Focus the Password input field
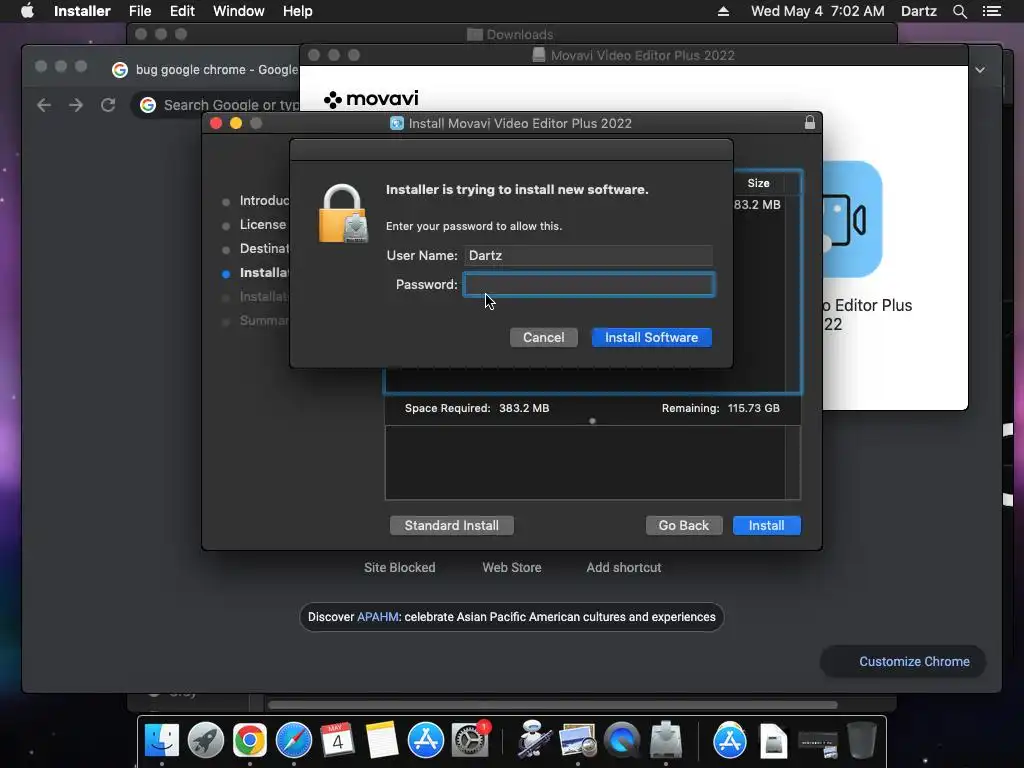The image size is (1024, 768). click(588, 284)
